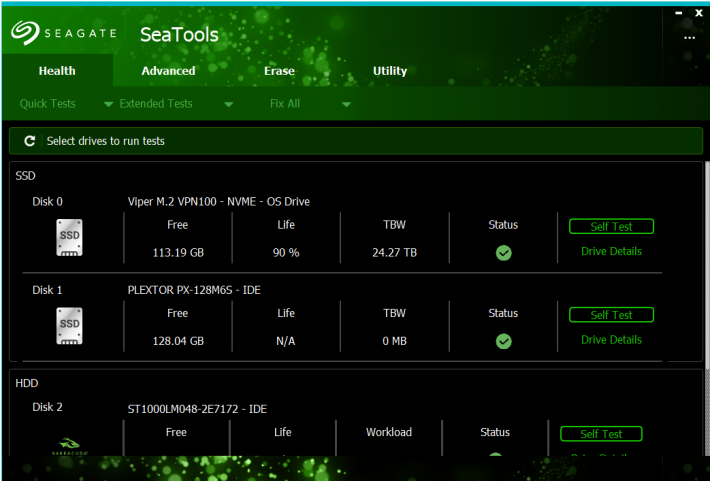Image resolution: width=710 pixels, height=481 pixels.
Task: Click the Disk 0 label
Action: (48, 202)
